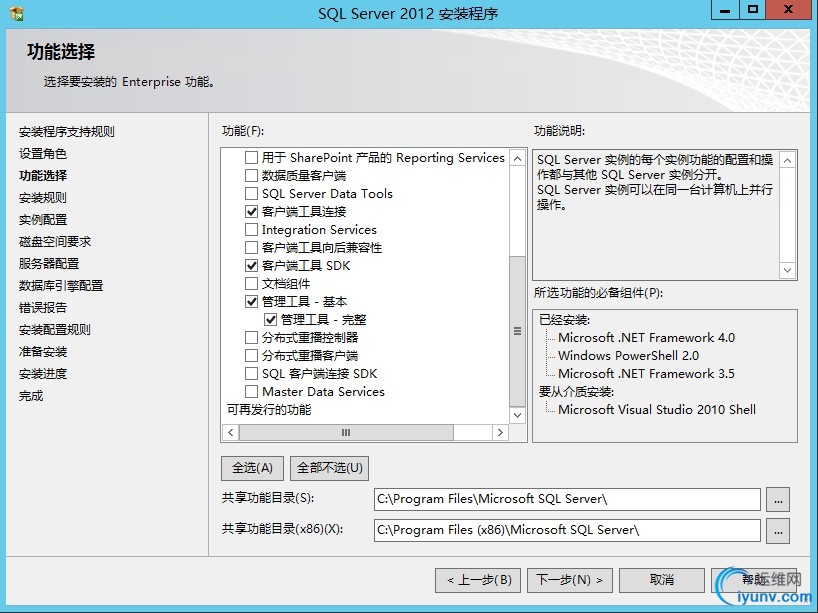Click the 全选(A) button

coord(252,468)
